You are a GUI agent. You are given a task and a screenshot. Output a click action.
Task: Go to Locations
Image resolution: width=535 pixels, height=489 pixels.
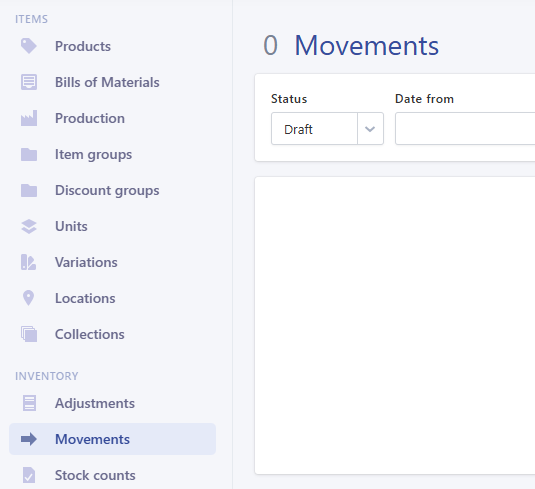[x=85, y=298]
